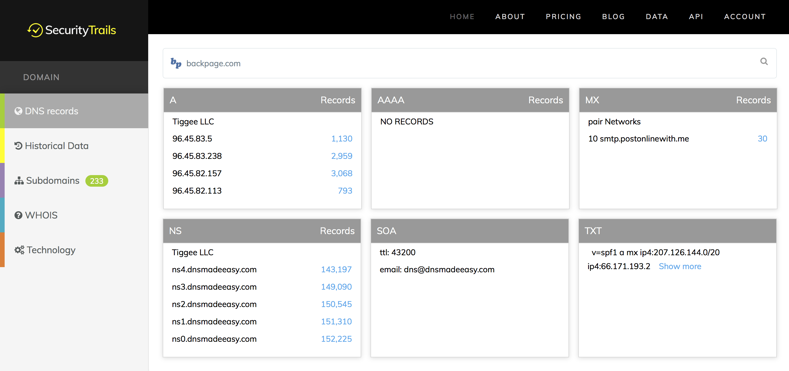Focus the backpage.com domain search field

coord(469,63)
